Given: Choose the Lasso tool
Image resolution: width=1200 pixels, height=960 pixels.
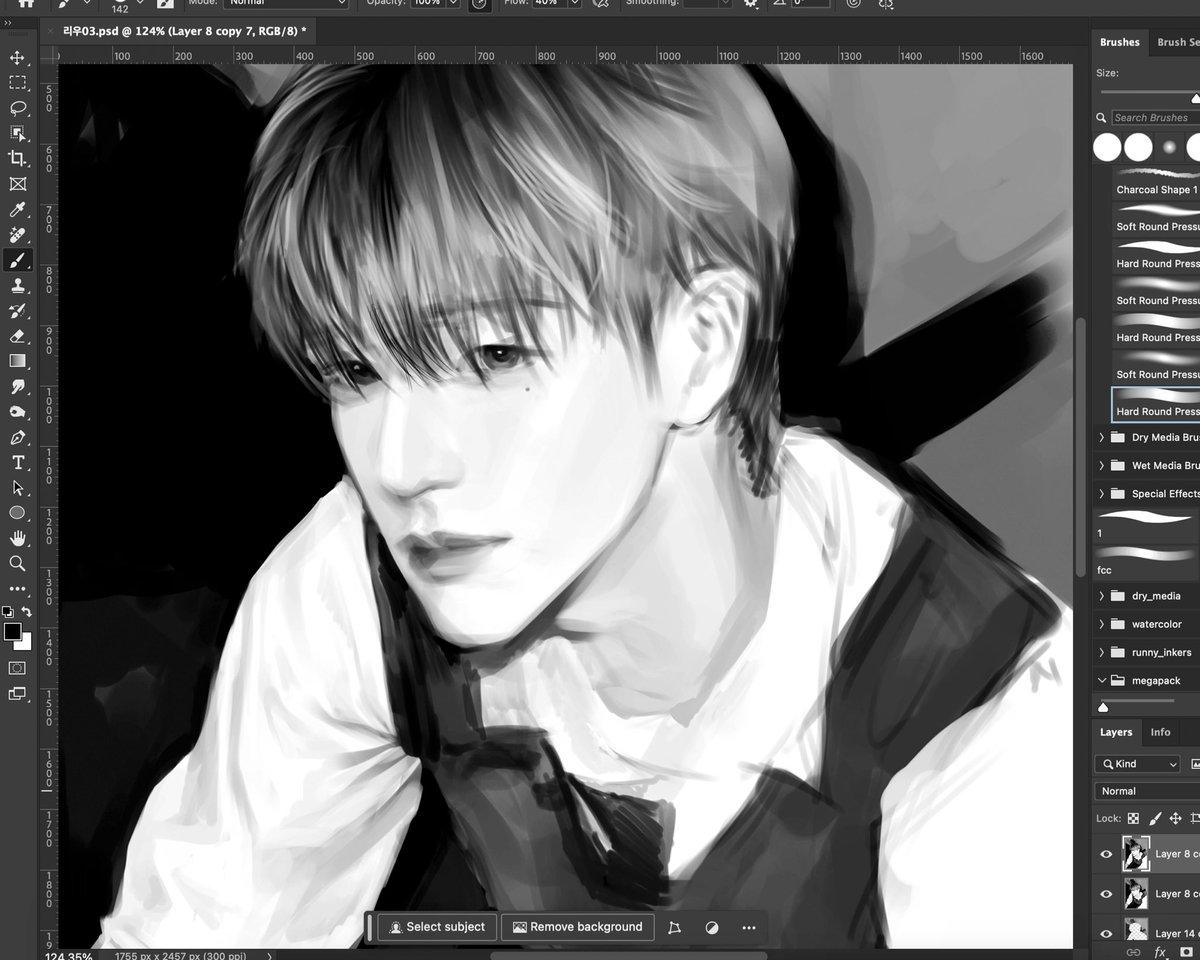Looking at the screenshot, I should tap(17, 108).
